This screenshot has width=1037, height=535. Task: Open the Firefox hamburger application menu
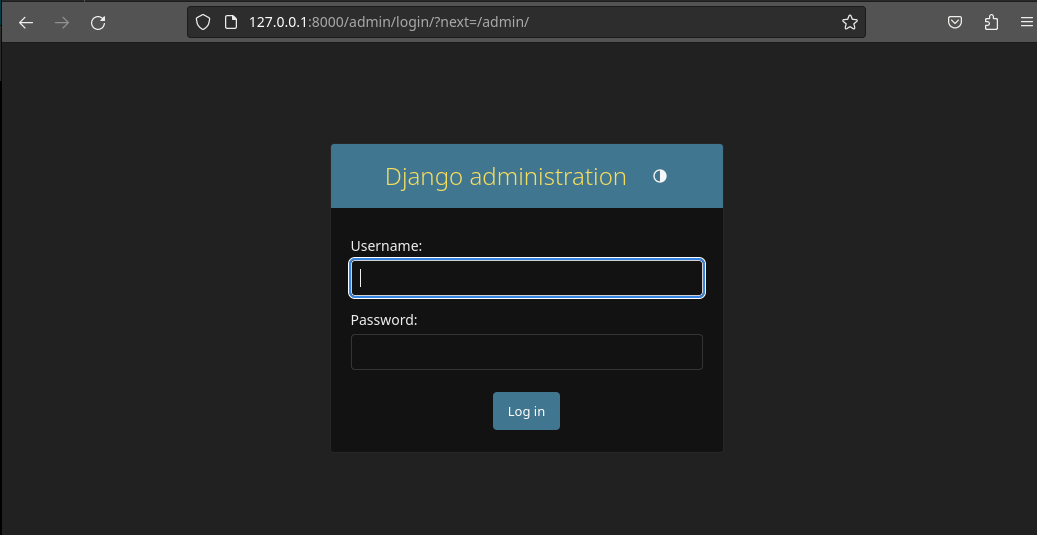(1026, 22)
